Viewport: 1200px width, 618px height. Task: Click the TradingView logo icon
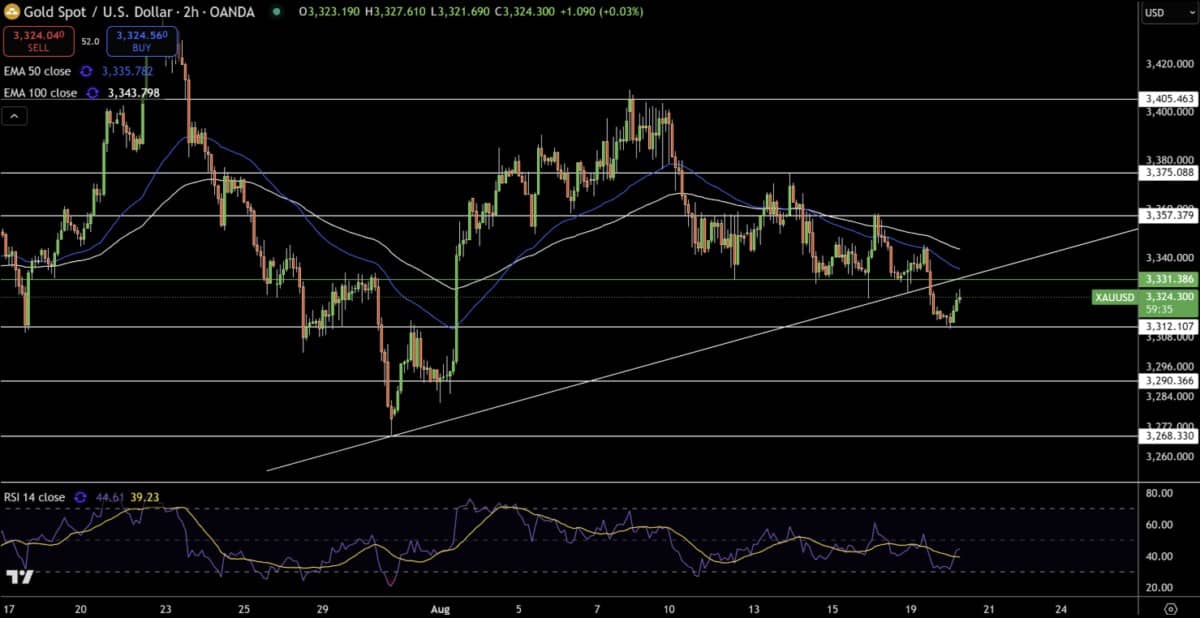click(x=19, y=577)
